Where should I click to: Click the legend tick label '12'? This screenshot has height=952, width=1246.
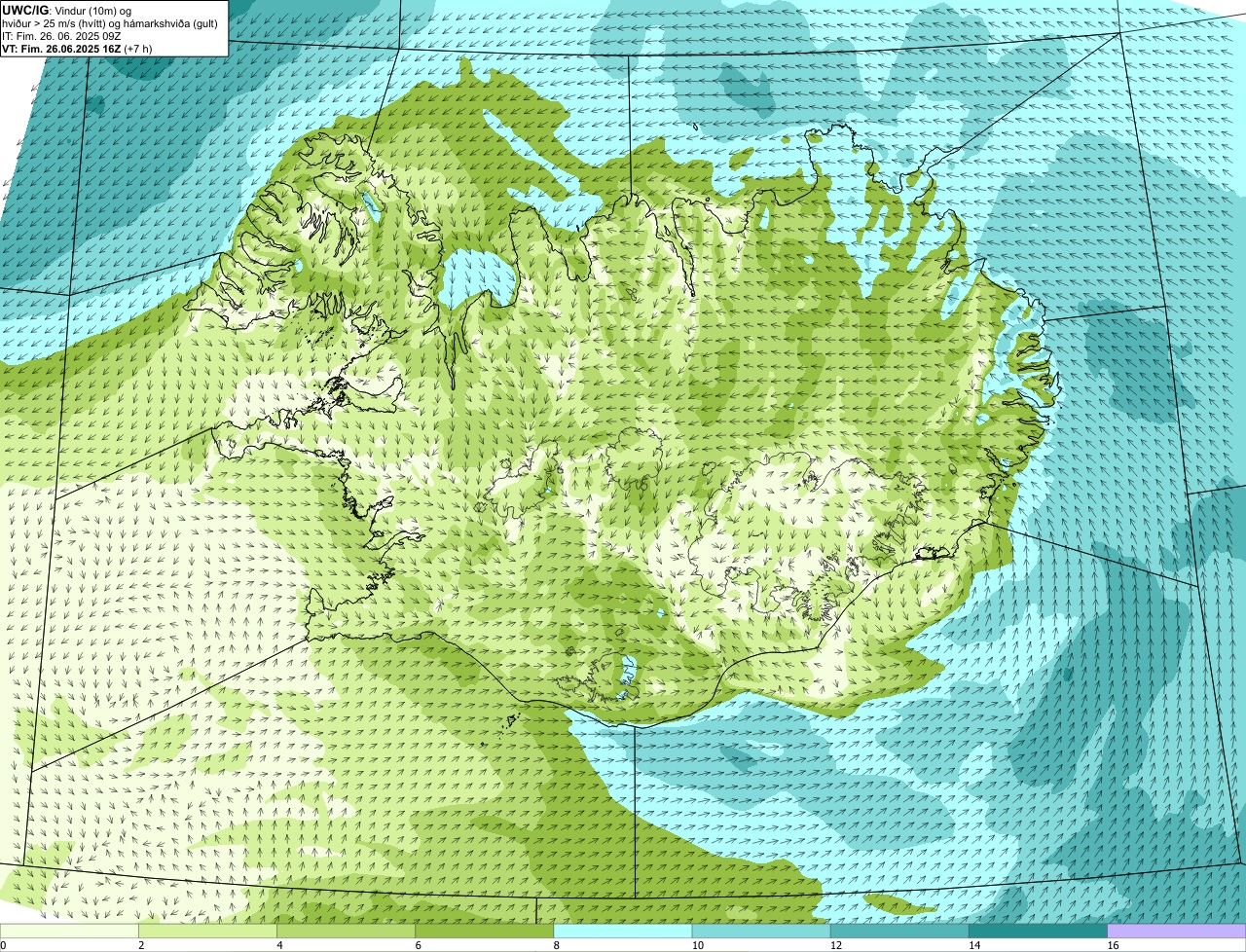(x=835, y=945)
